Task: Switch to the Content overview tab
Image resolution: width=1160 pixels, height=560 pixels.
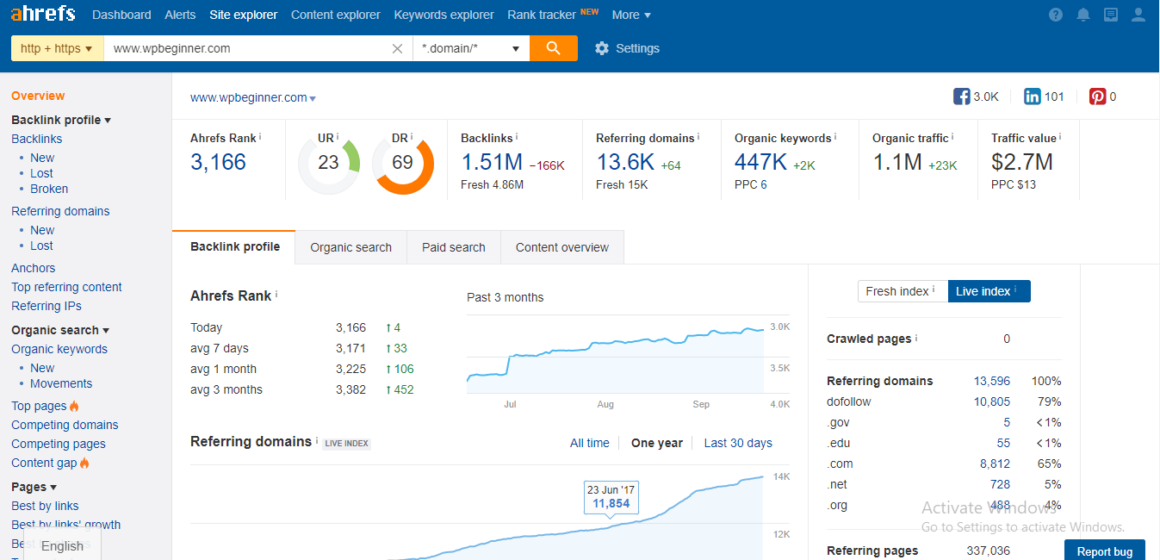Action: (562, 247)
